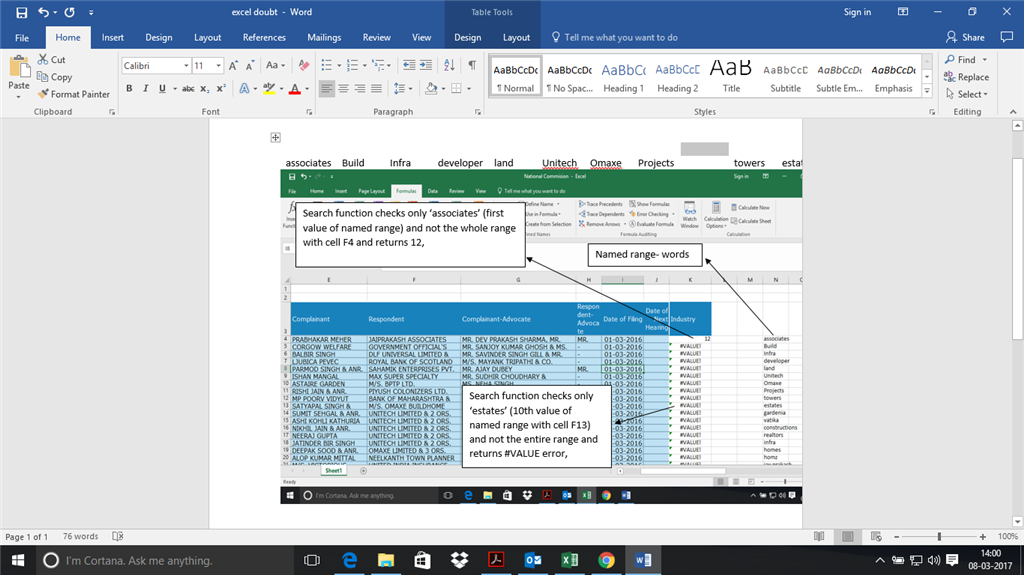Open the Word comments icon
Screen dimensions: 1024x575
(1006, 37)
